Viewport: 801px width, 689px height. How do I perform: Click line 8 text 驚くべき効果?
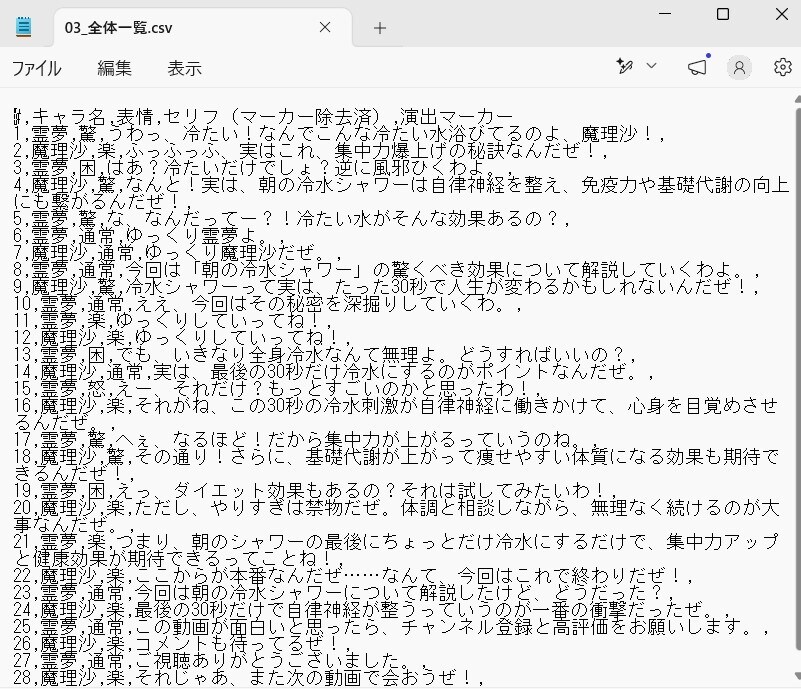point(447,269)
